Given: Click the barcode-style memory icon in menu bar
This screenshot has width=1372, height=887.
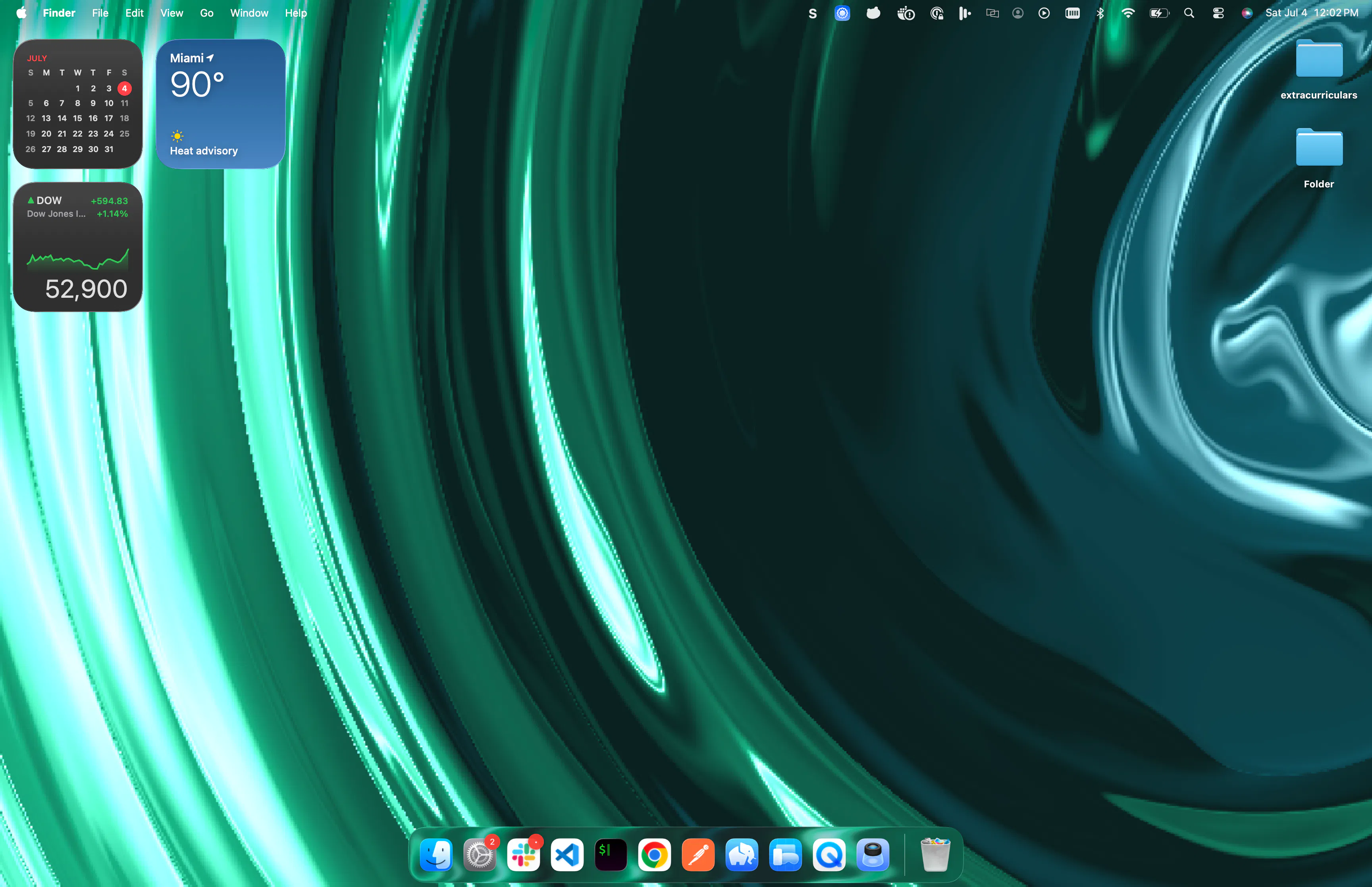Looking at the screenshot, I should pos(1073,13).
